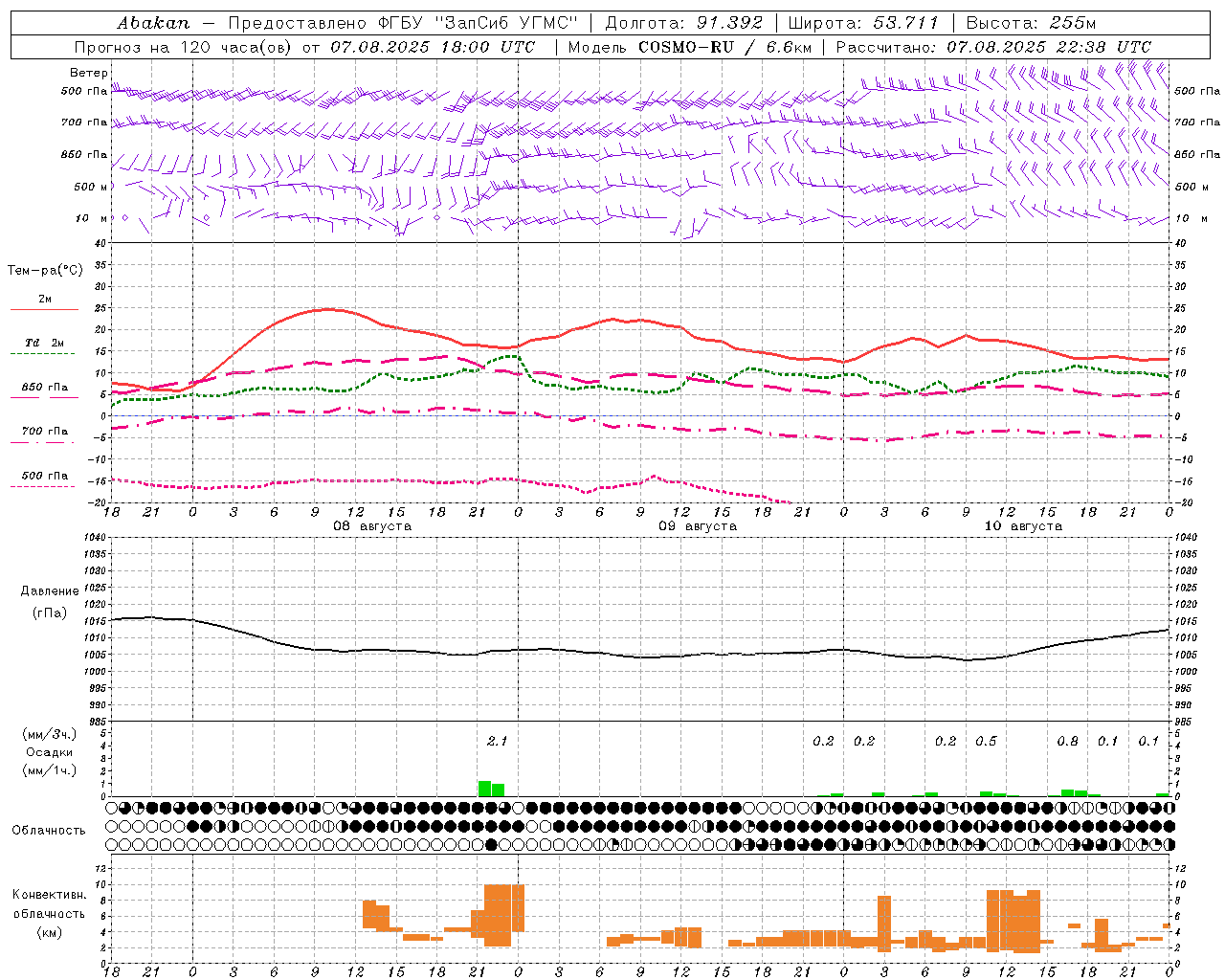This screenshot has height=980, width=1225.
Task: Click the station name "Abakan" in the header
Action: coord(153,23)
